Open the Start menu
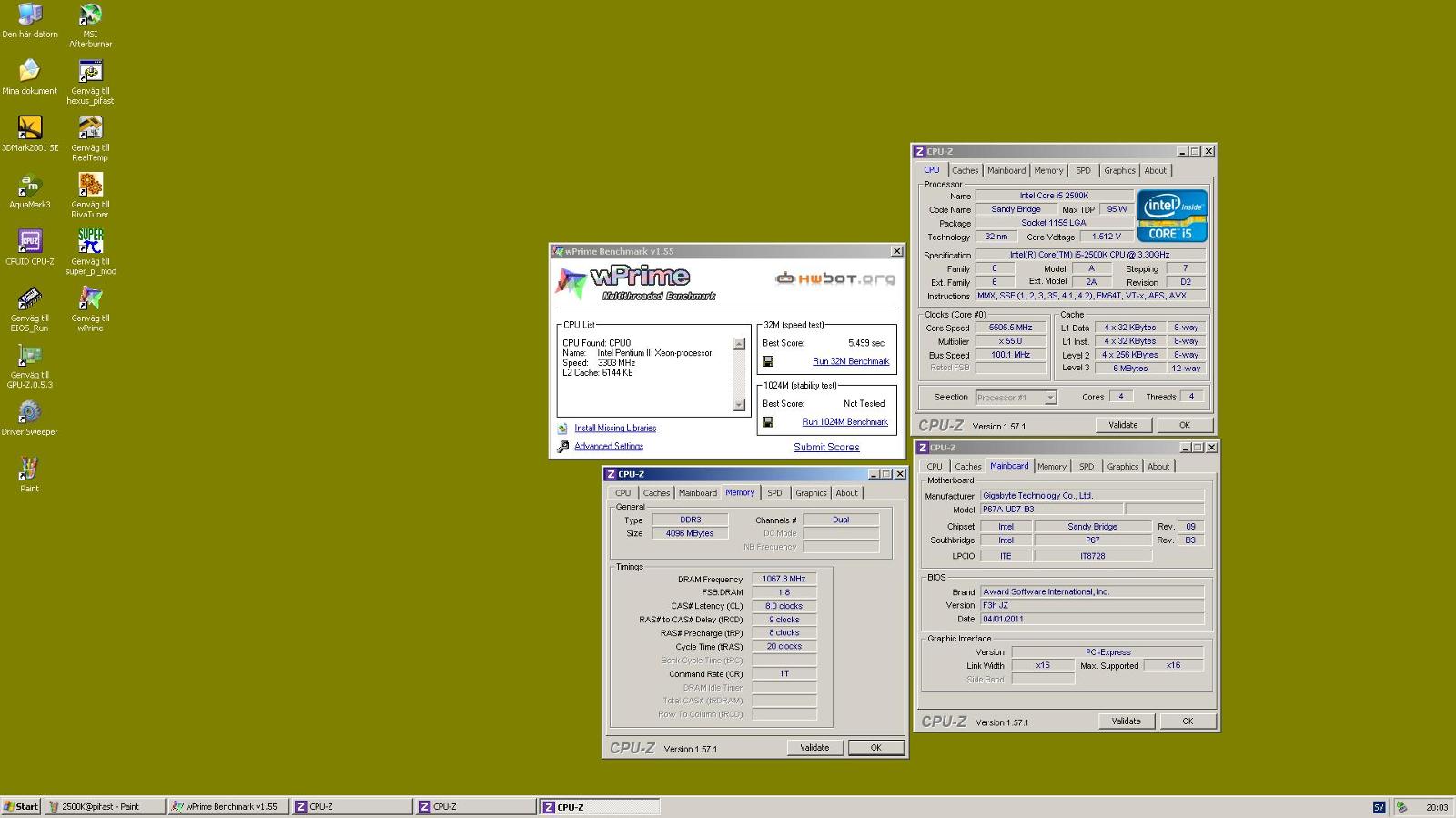 click(21, 807)
